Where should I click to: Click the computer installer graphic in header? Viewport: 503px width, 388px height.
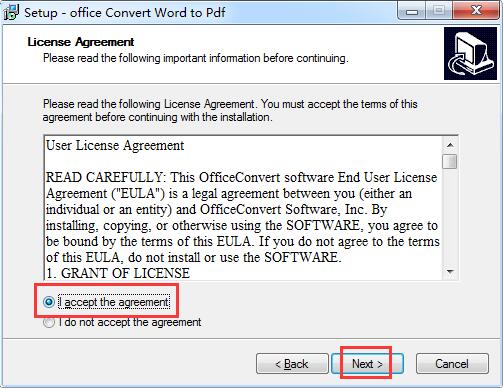470,54
